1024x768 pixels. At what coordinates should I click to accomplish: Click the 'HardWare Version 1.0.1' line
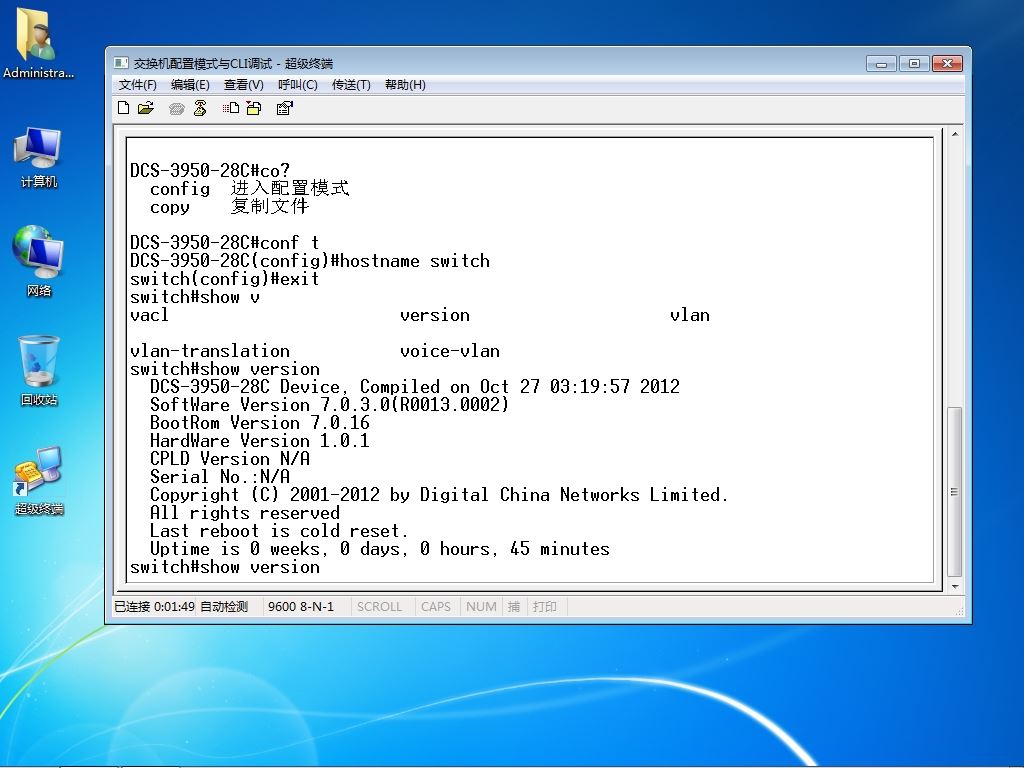[260, 441]
